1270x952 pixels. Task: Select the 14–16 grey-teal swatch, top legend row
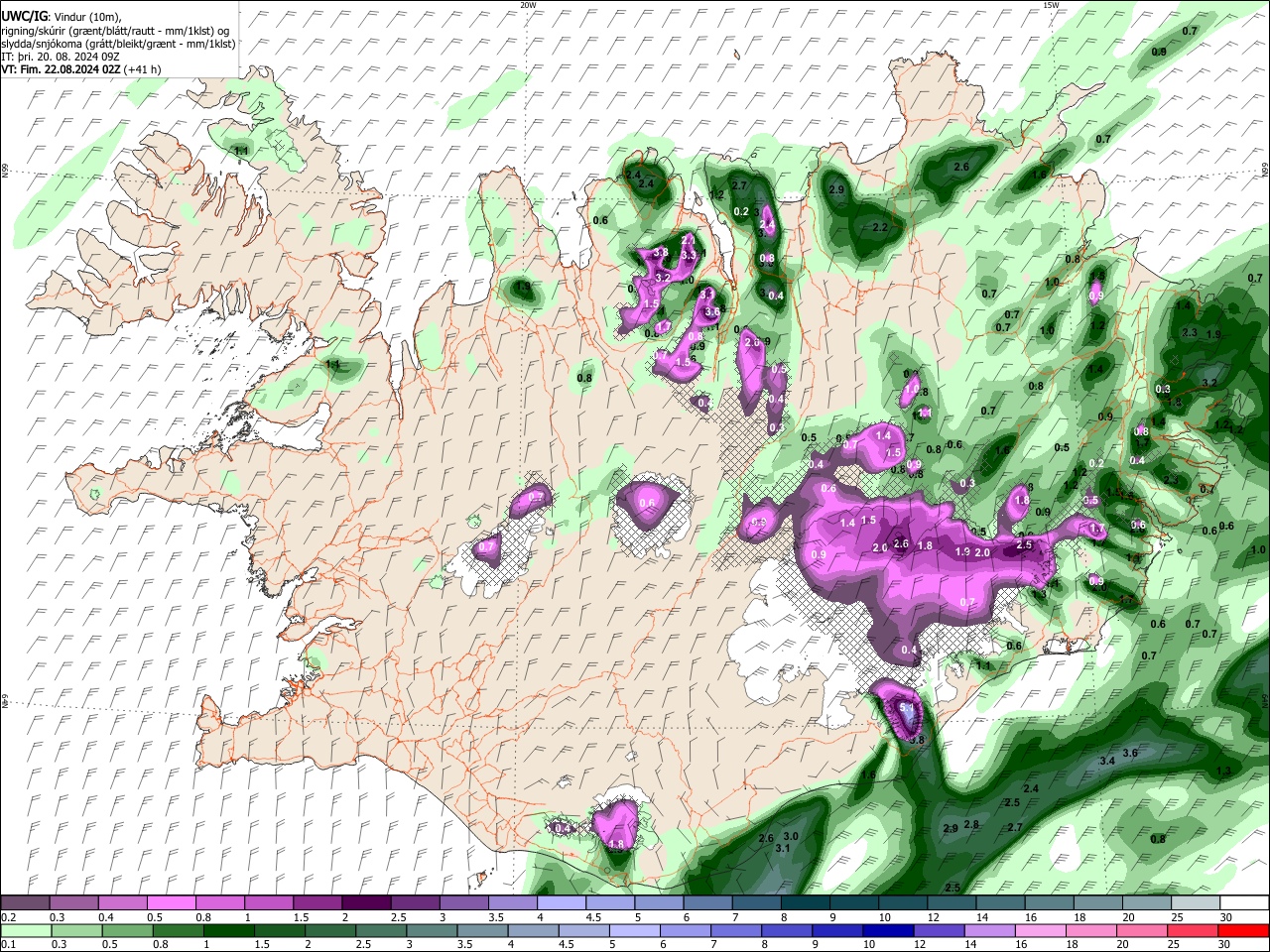pyautogui.click(x=1000, y=903)
